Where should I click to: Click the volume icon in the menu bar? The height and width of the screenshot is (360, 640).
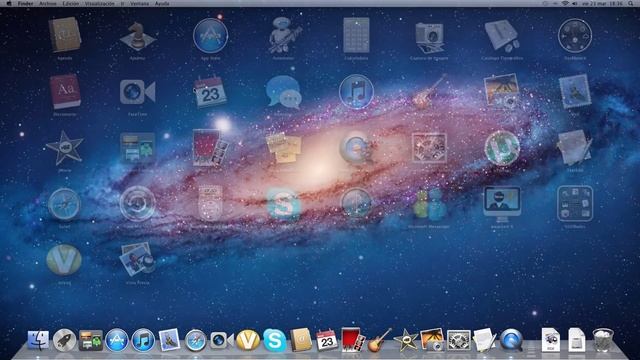point(575,3)
